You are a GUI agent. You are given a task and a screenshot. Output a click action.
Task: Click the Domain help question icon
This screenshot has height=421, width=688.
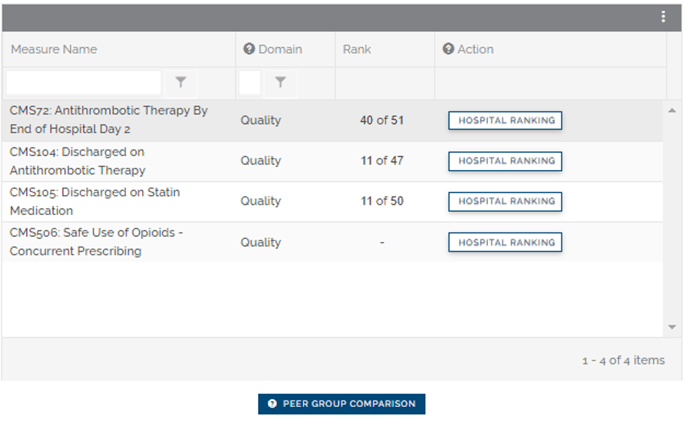pyautogui.click(x=249, y=49)
